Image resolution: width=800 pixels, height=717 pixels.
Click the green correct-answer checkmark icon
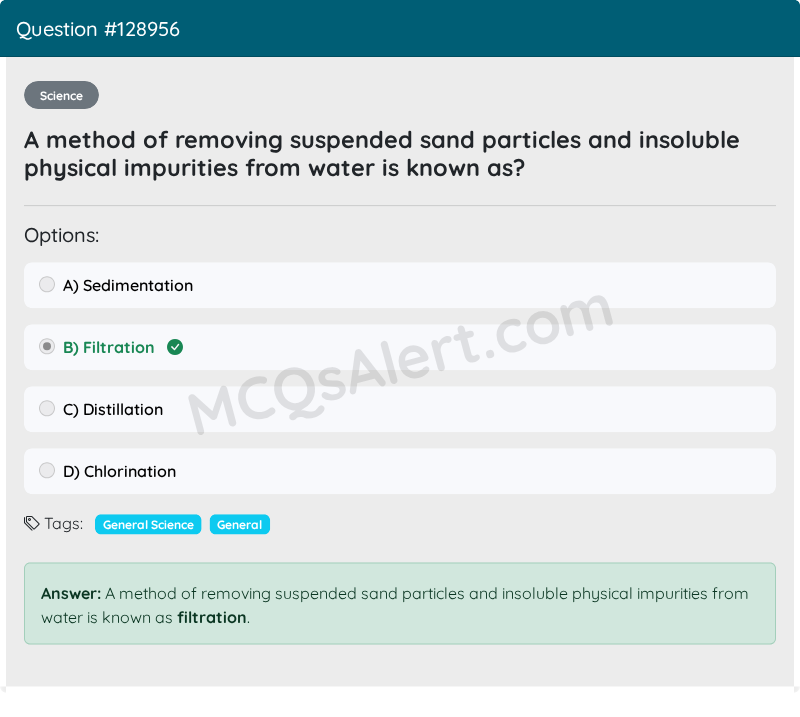(175, 347)
